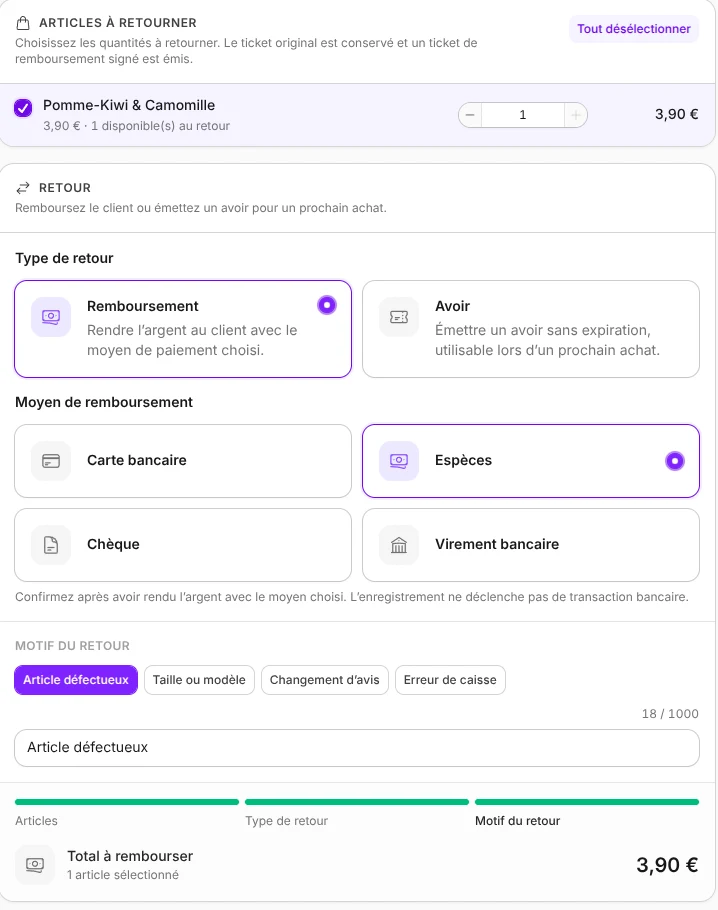Click the banknote icon next to Total à rembourser
The height and width of the screenshot is (910, 718).
pyautogui.click(x=35, y=865)
